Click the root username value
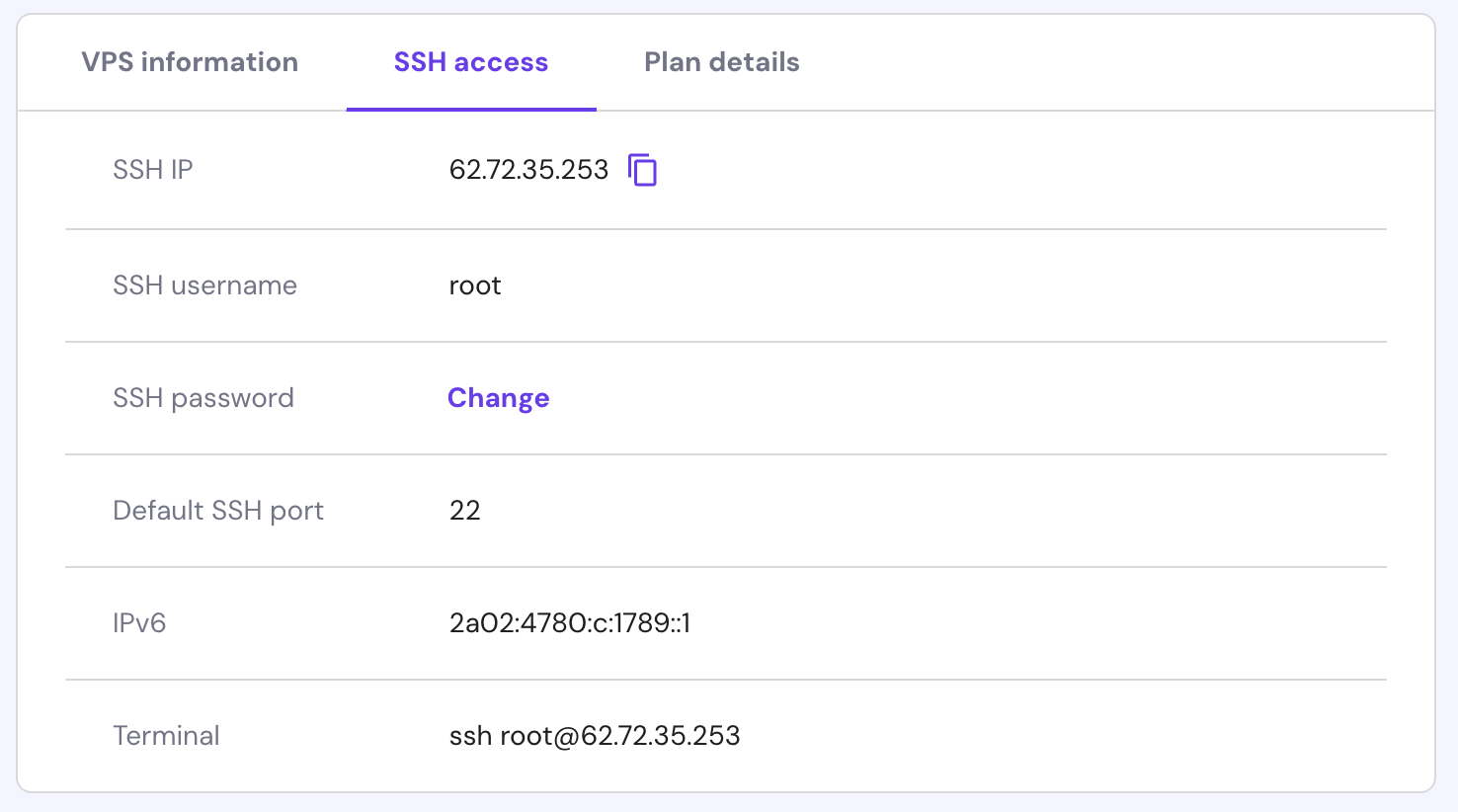The image size is (1458, 812). click(x=474, y=285)
